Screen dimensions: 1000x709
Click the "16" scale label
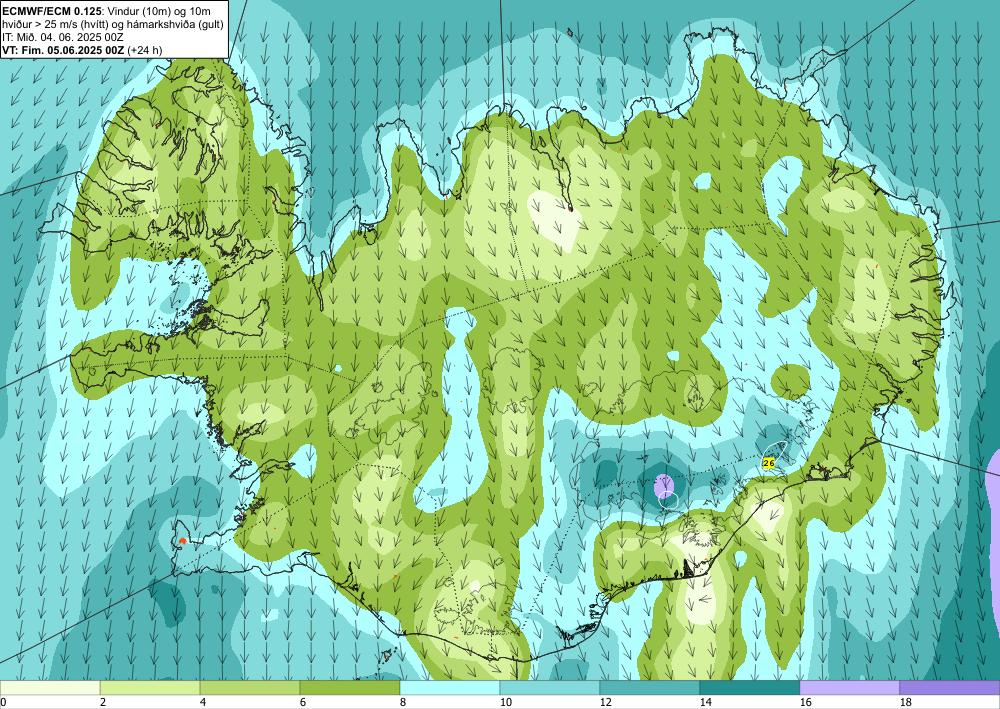point(805,702)
